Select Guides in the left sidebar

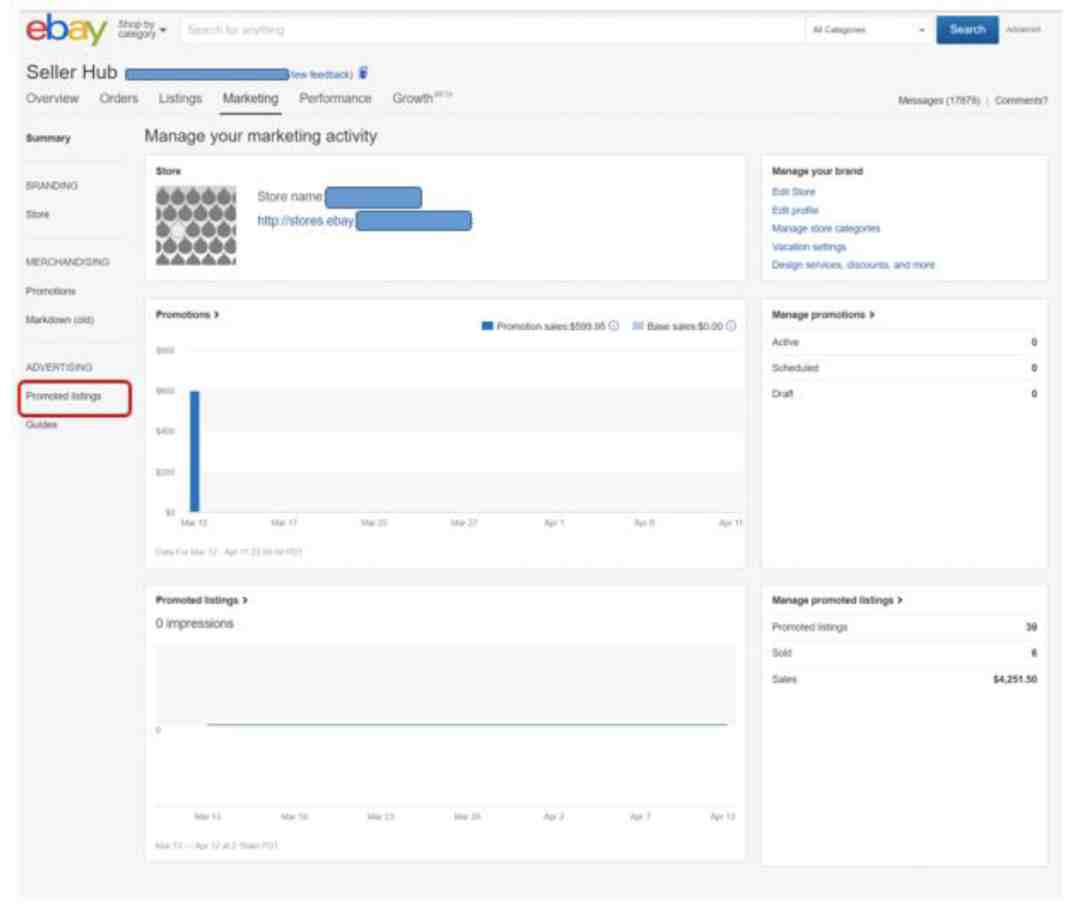(41, 424)
